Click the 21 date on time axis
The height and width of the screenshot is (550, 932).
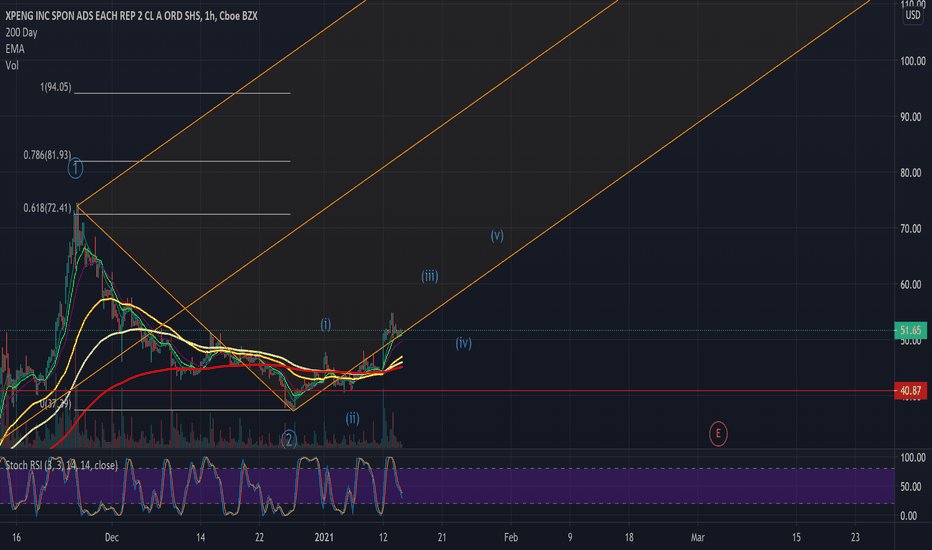click(442, 538)
